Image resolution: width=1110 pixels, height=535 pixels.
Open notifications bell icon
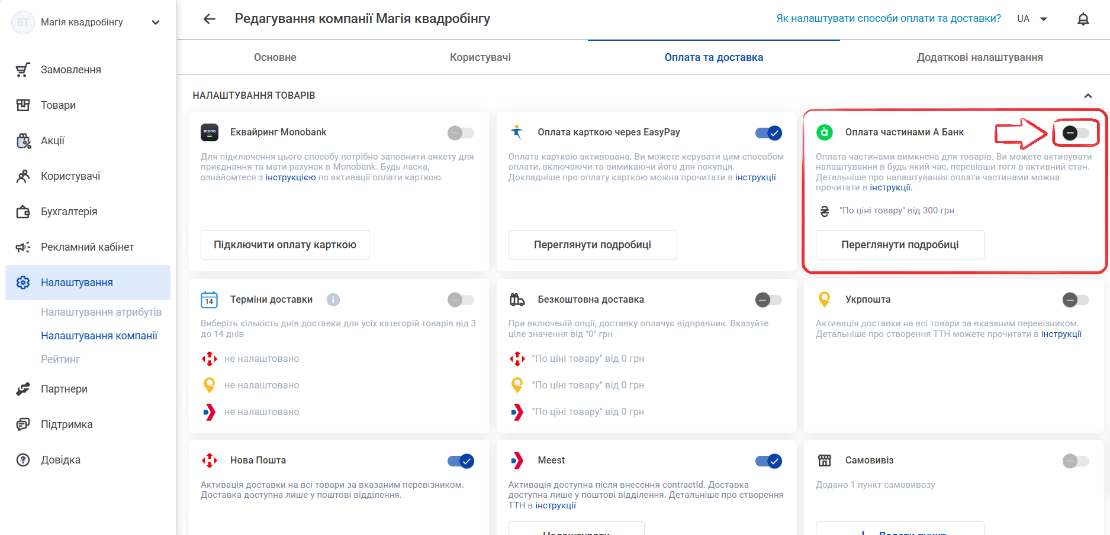1083,19
